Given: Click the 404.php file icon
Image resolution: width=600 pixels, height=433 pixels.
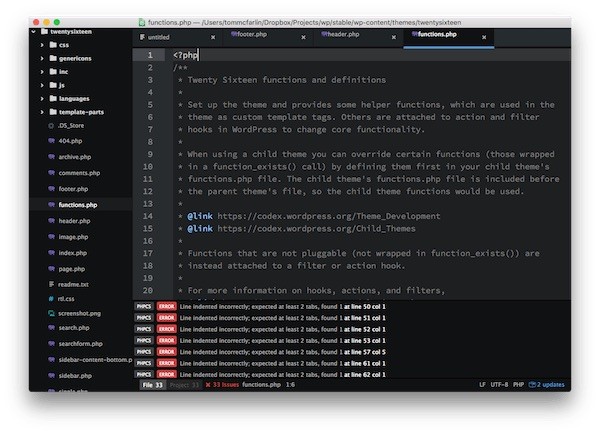Looking at the screenshot, I should (52, 141).
